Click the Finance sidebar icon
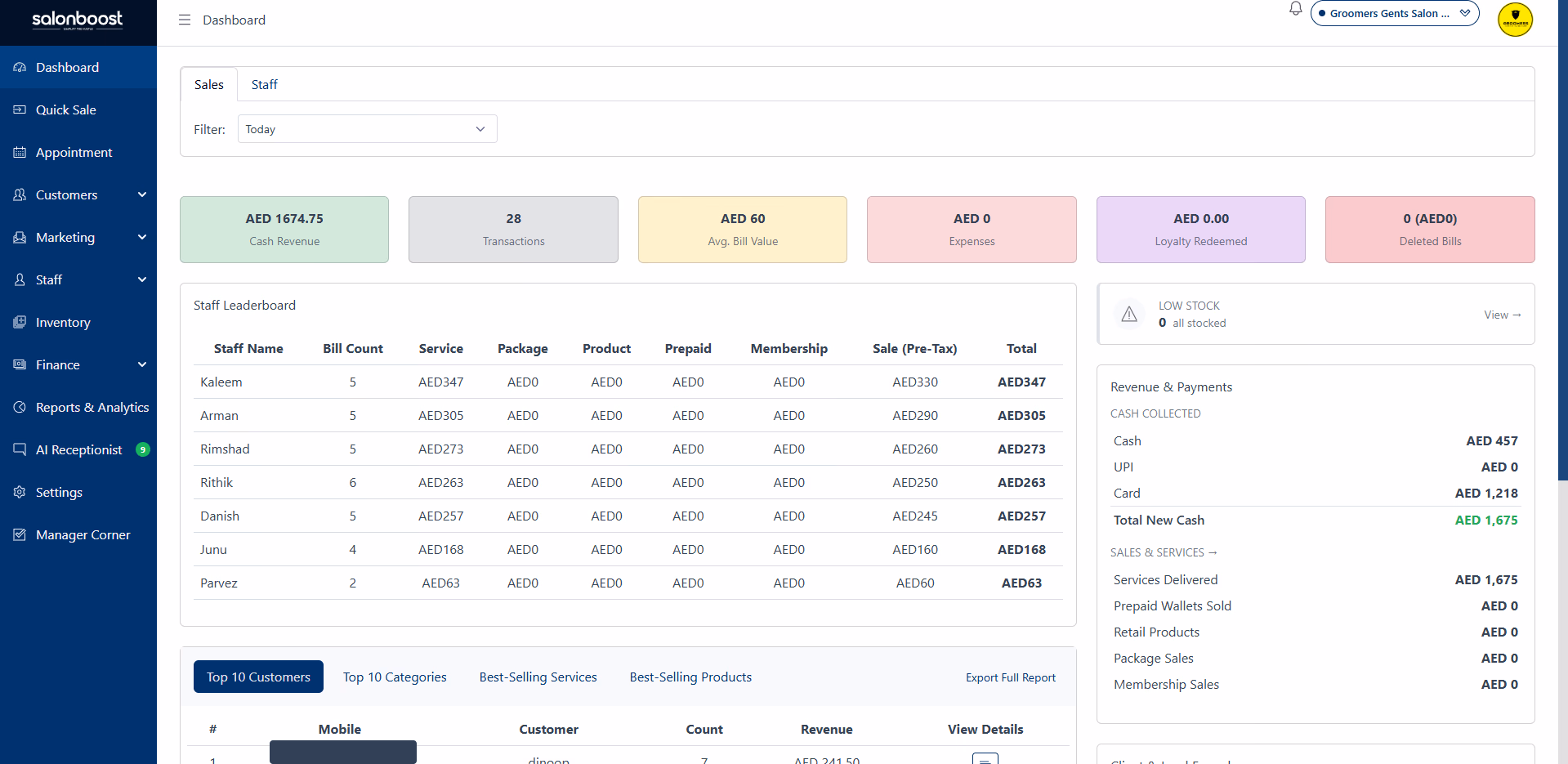This screenshot has width=1568, height=764. [20, 364]
